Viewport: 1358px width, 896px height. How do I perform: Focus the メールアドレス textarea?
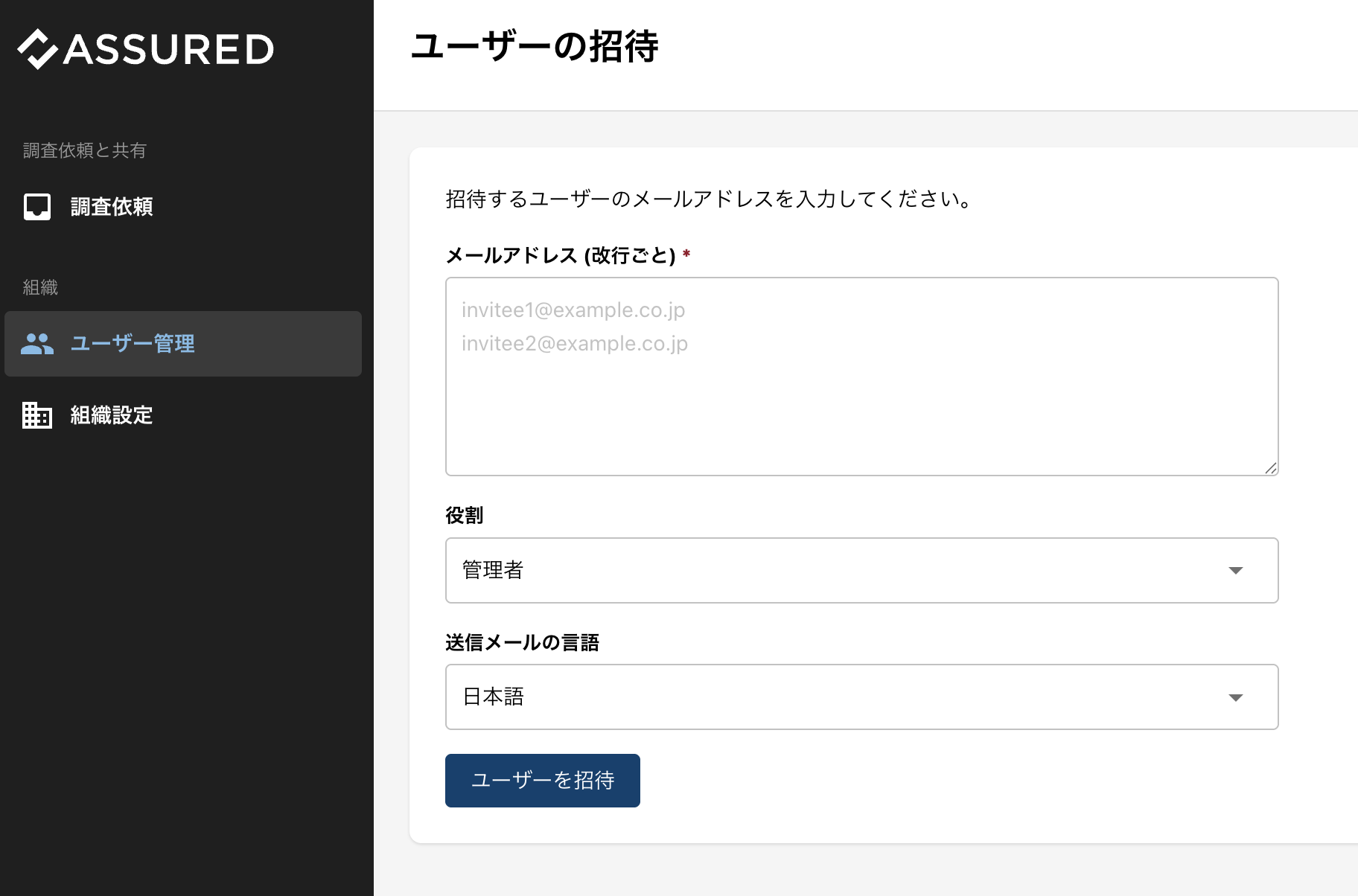(862, 377)
